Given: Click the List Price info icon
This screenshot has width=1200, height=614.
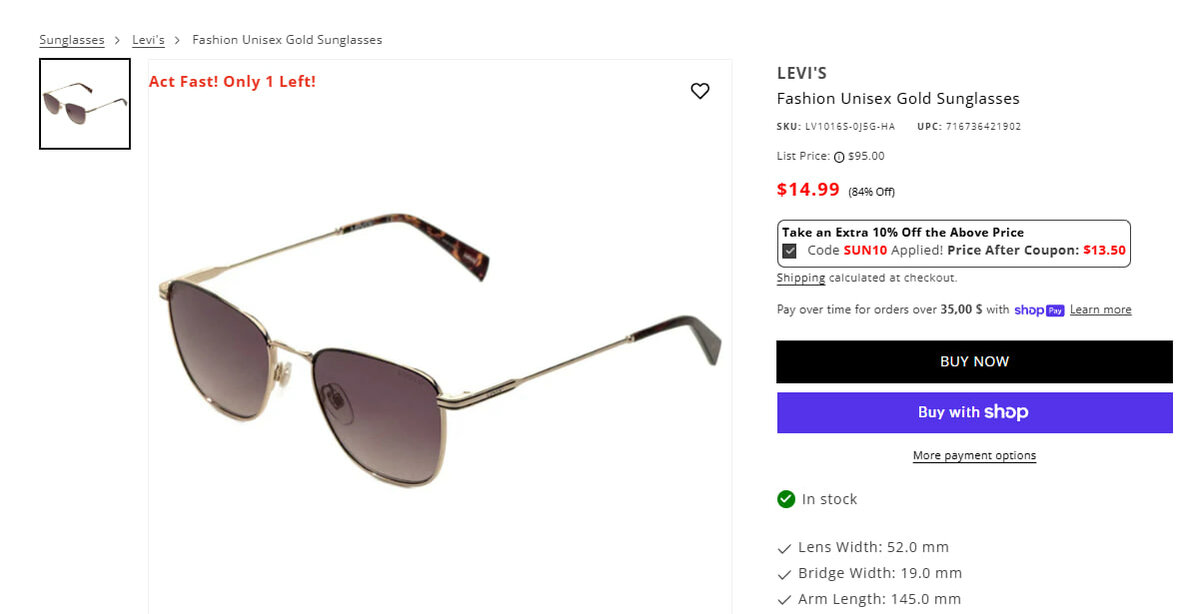Looking at the screenshot, I should pos(839,157).
